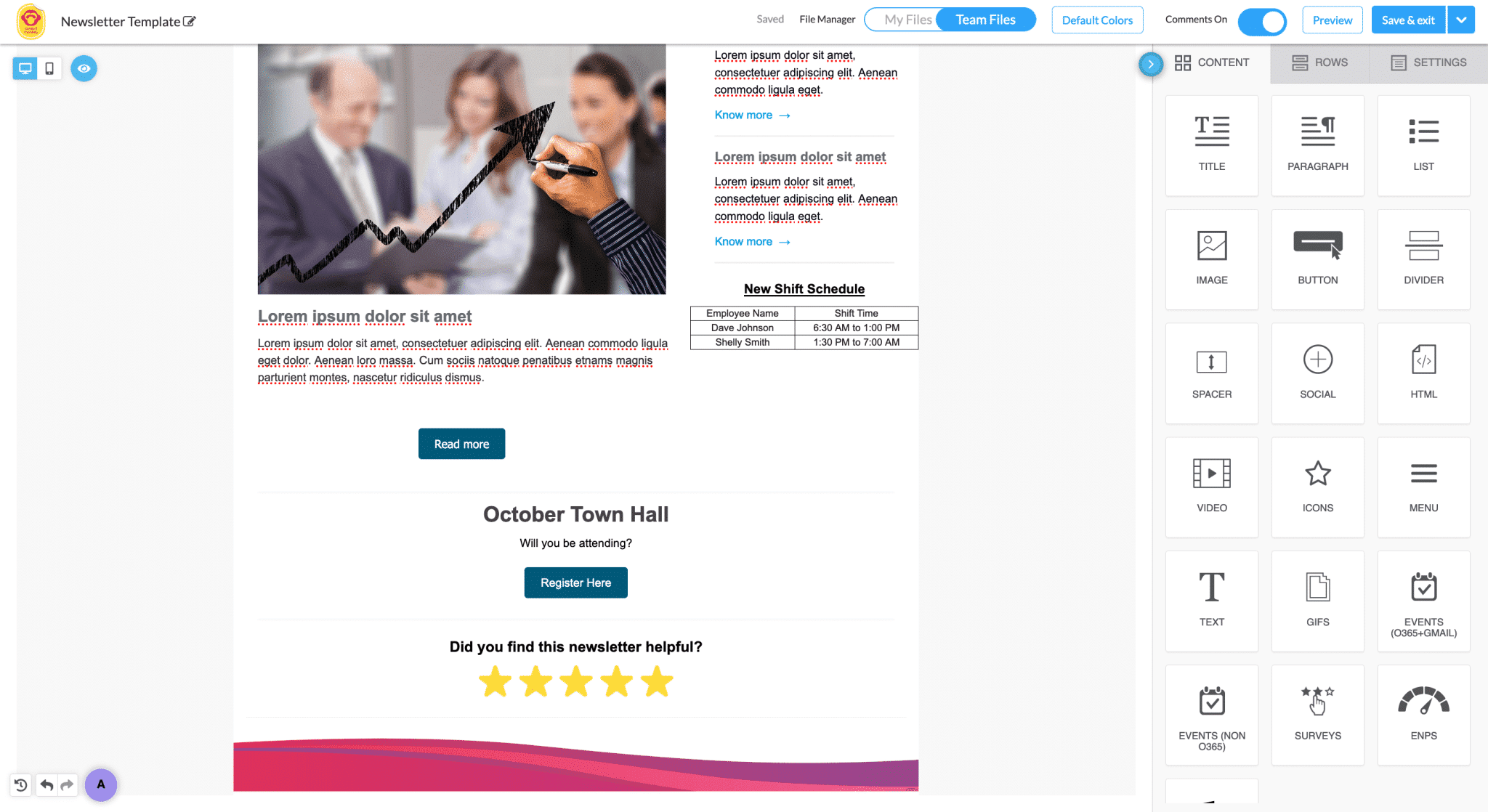This screenshot has height=812, width=1488.
Task: Click the Register Here button link
Action: (575, 583)
